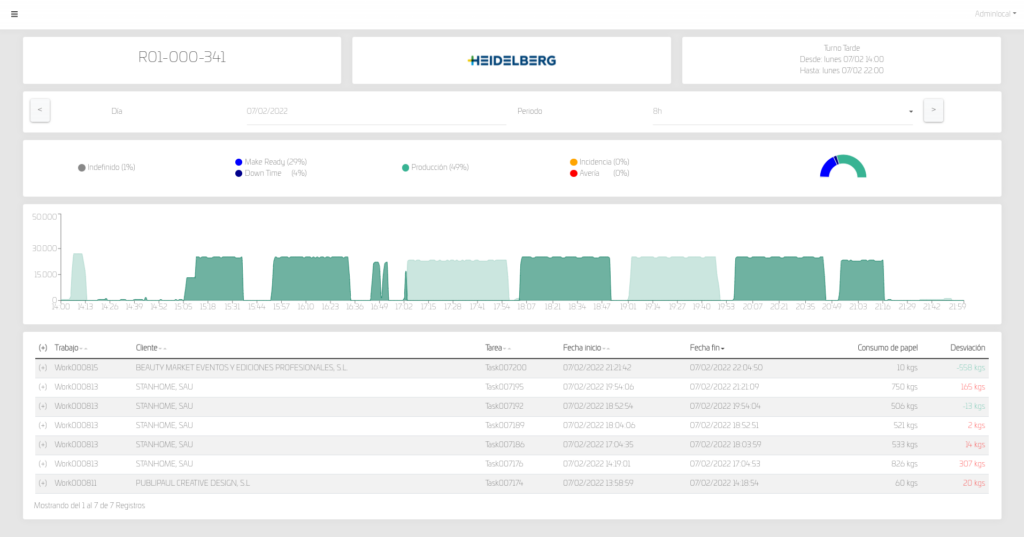Click deviation value 307 kgs
This screenshot has height=537, width=1024.
click(x=972, y=464)
